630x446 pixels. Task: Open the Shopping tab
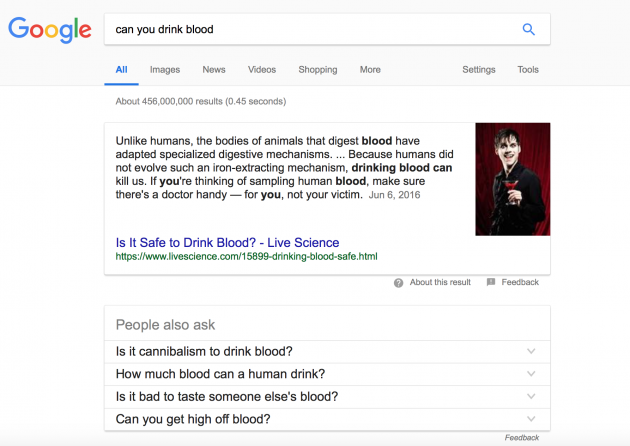[318, 70]
